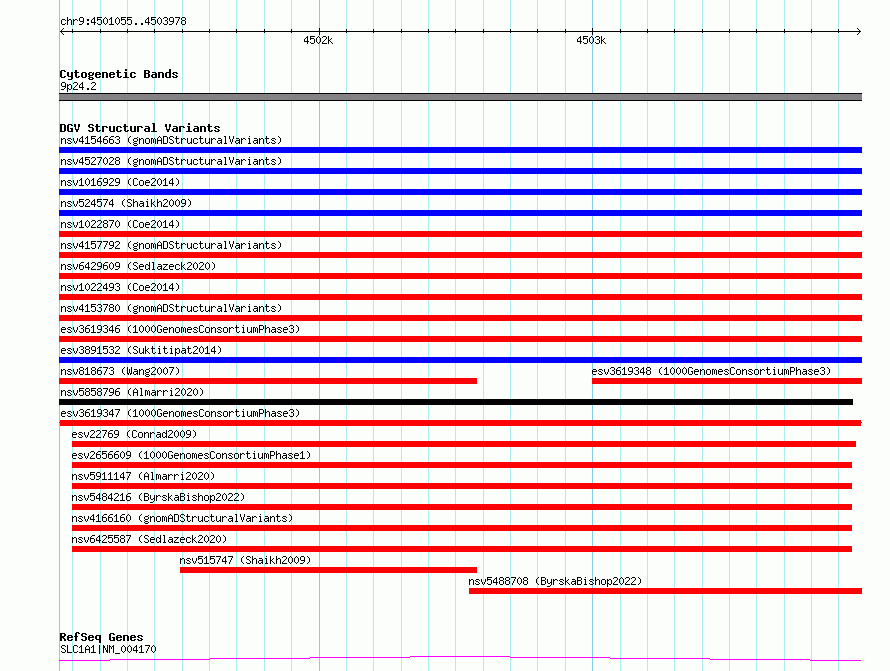The image size is (890, 671).
Task: Click the DGV Structural Variants track title
Action: [140, 128]
